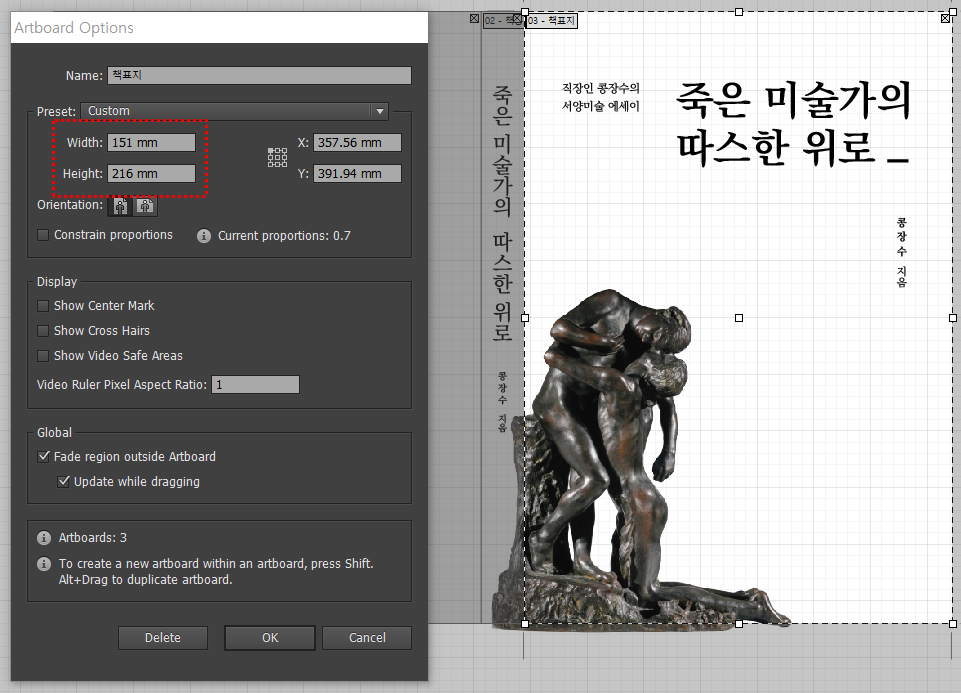961x693 pixels.
Task: Click the artboard Name field
Action: [259, 75]
